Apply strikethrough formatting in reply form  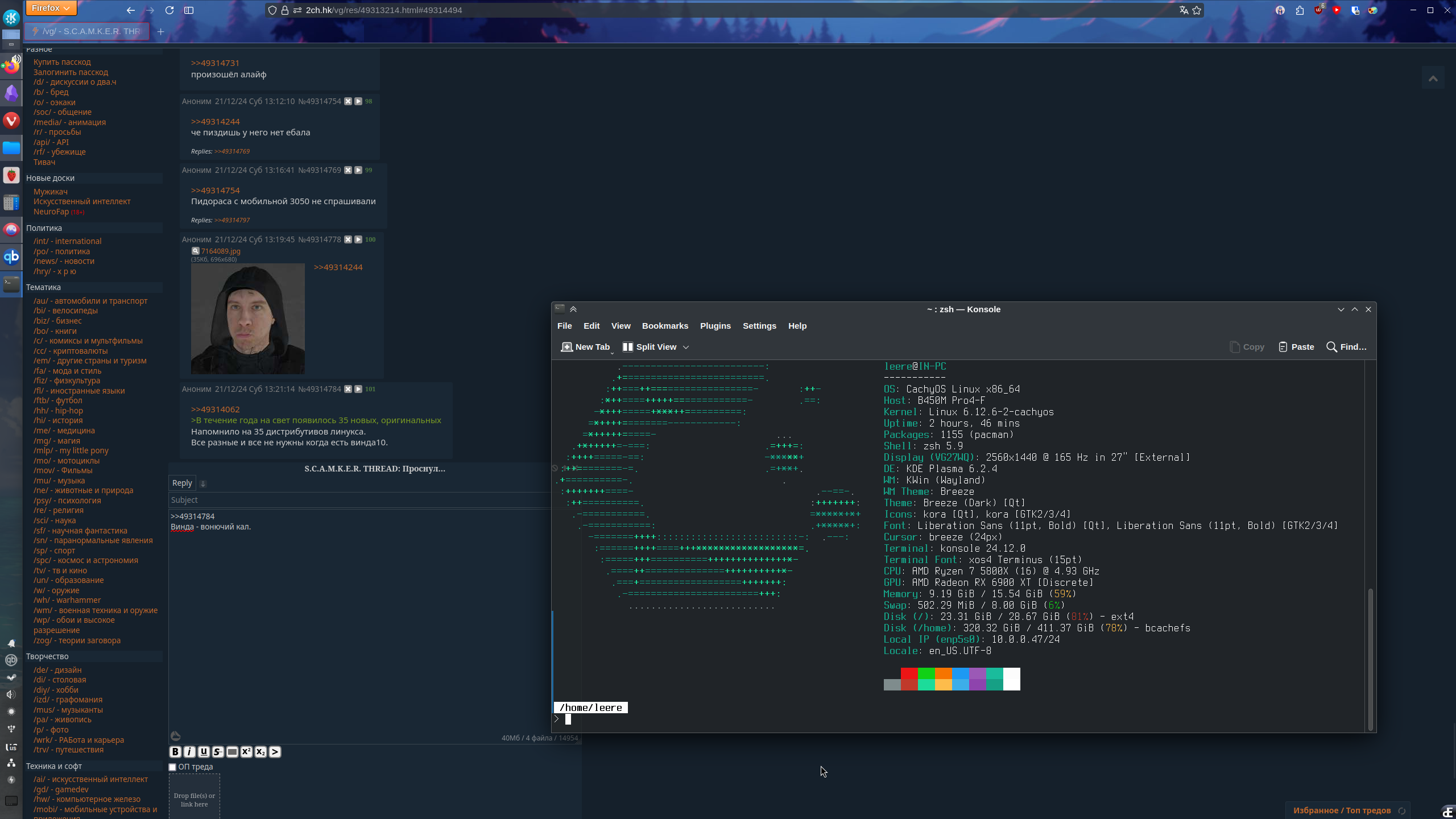pos(218,752)
